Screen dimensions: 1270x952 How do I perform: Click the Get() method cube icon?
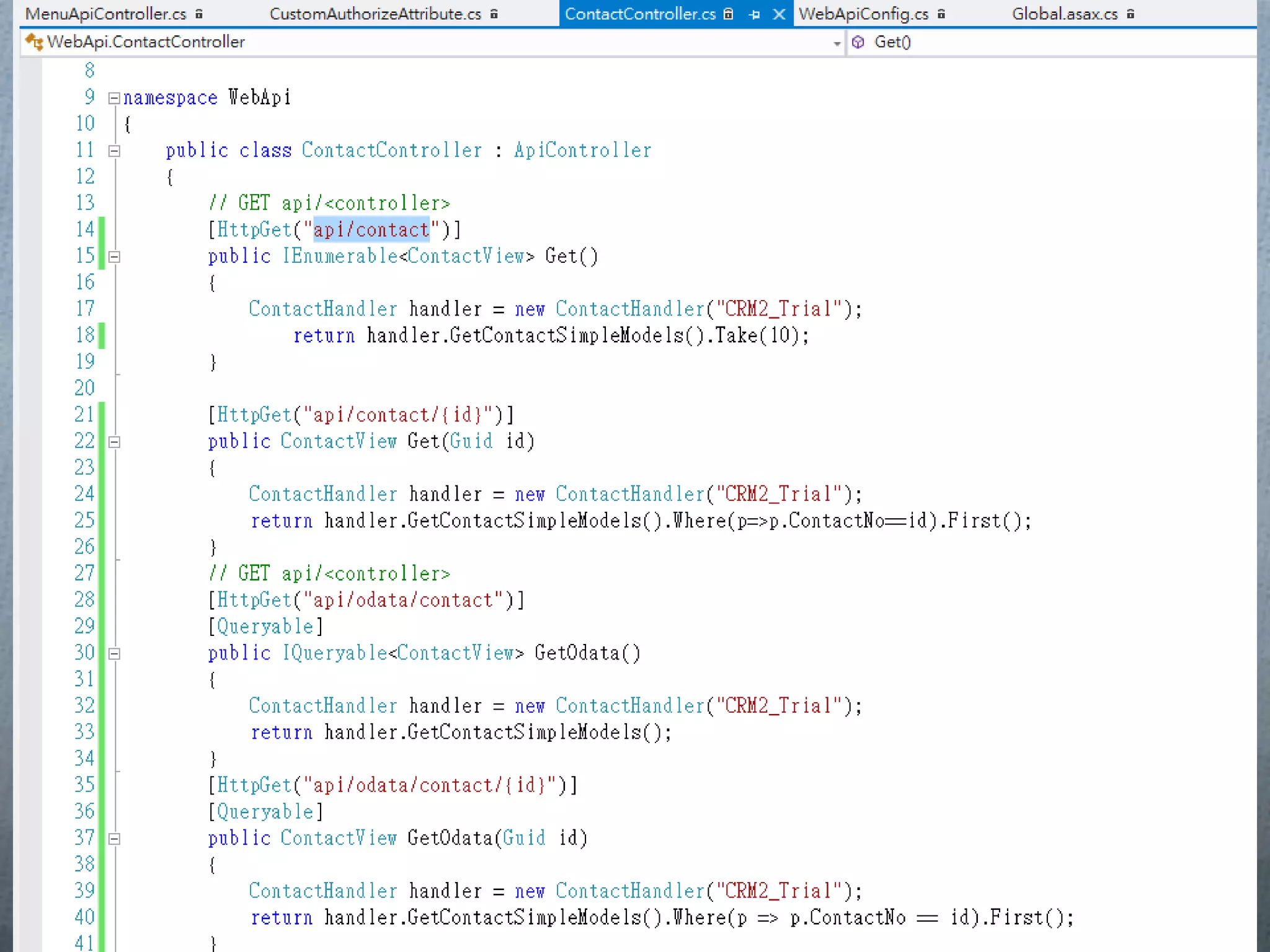[858, 42]
